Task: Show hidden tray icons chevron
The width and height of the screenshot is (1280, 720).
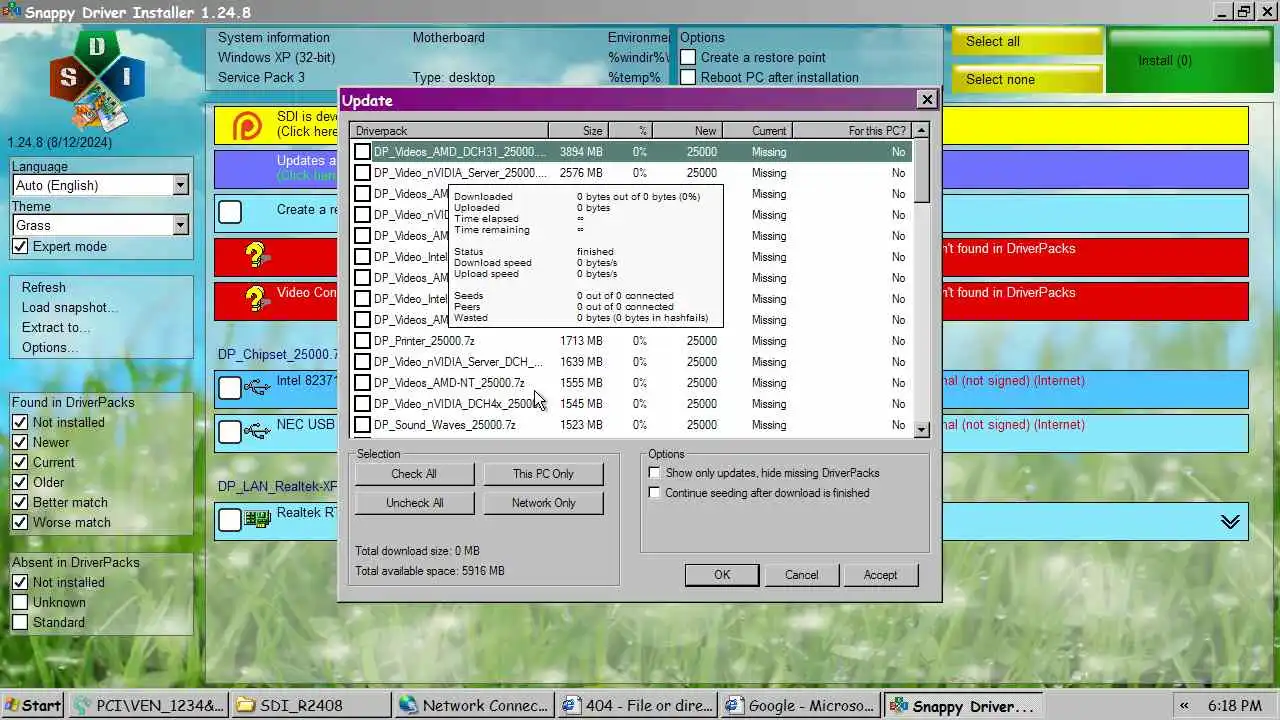Action: point(1185,705)
